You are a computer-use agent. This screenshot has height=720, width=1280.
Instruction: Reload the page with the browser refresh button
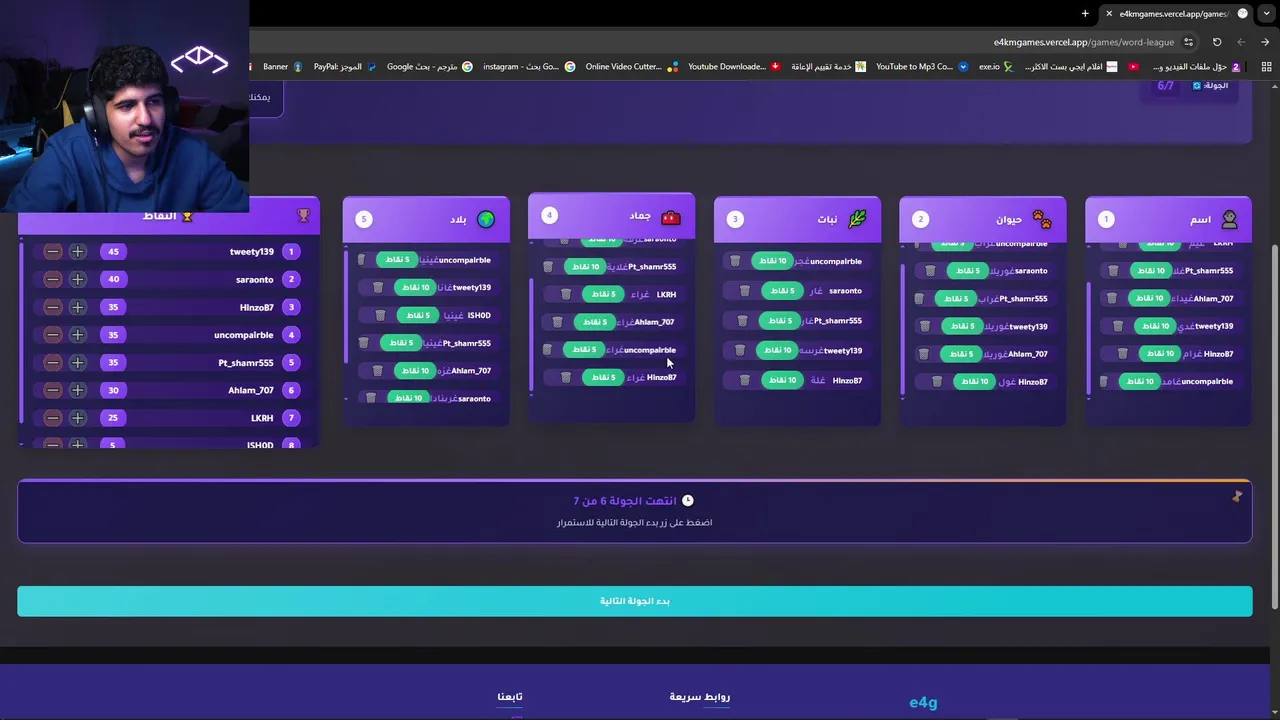[1217, 42]
